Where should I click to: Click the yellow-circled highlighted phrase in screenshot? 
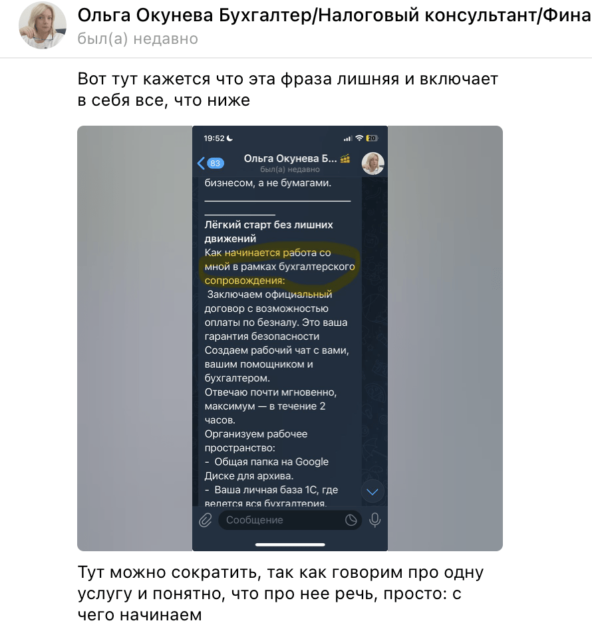[280, 266]
